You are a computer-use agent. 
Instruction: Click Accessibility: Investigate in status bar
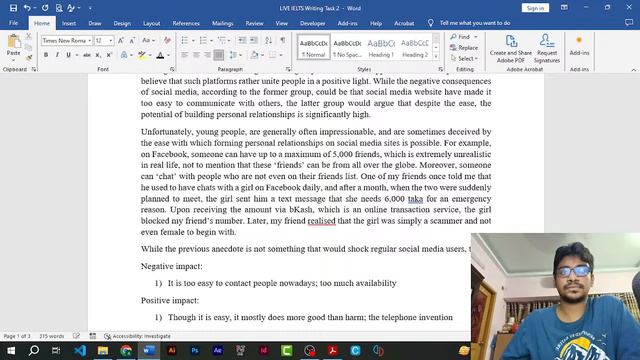137,336
